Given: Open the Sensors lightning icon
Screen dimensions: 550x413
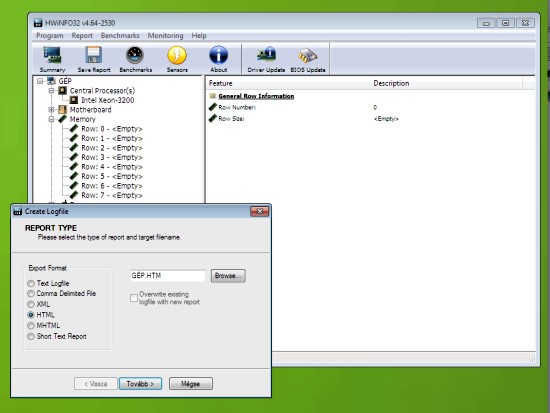Looking at the screenshot, I should pos(177,55).
